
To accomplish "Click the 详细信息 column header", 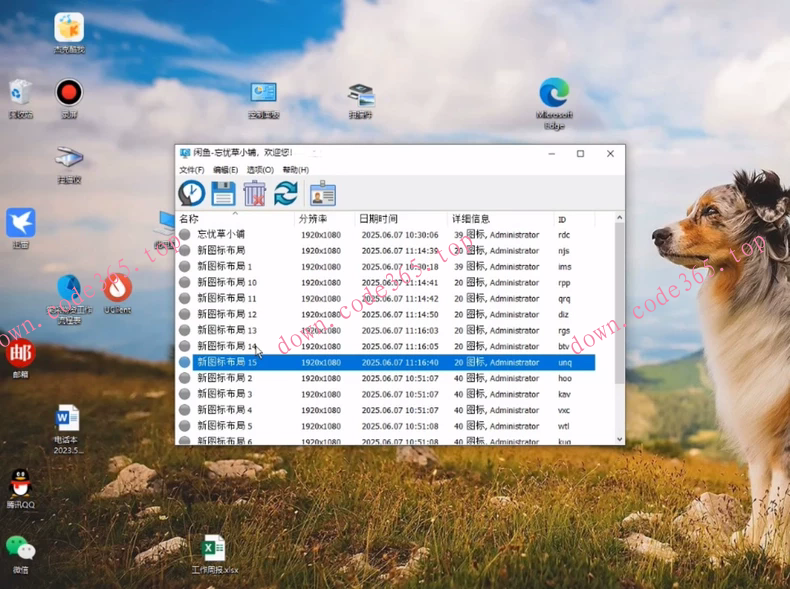I will [x=500, y=219].
